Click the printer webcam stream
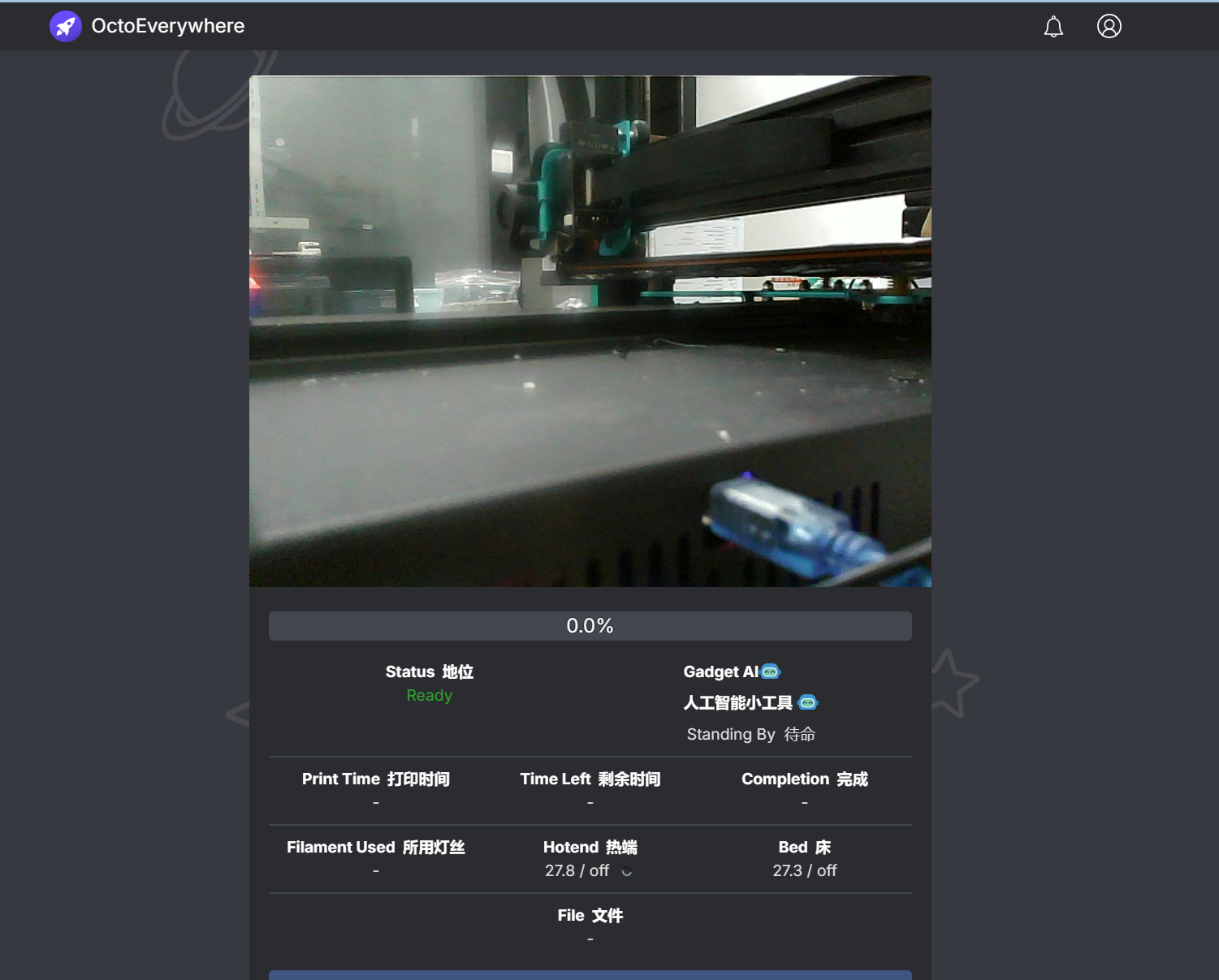This screenshot has height=980, width=1219. pos(590,331)
